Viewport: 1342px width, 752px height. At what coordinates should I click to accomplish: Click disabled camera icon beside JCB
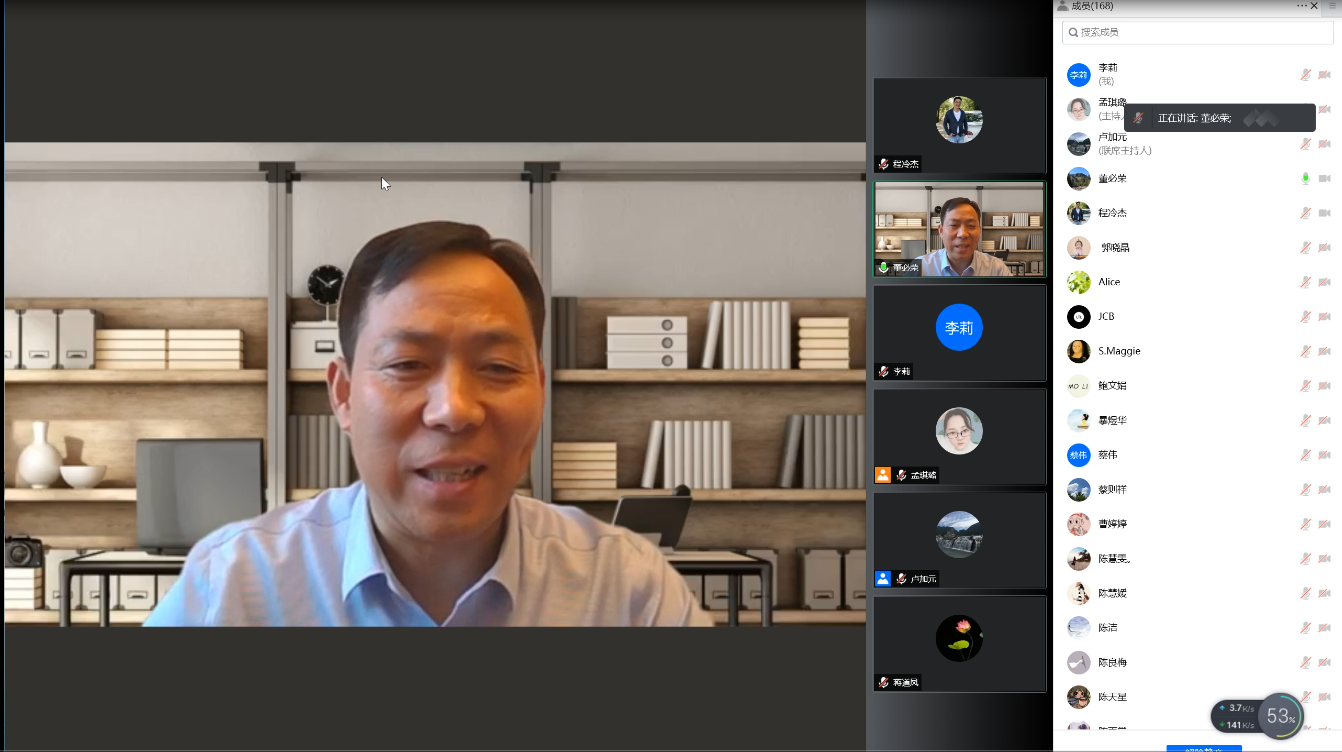click(x=1324, y=317)
